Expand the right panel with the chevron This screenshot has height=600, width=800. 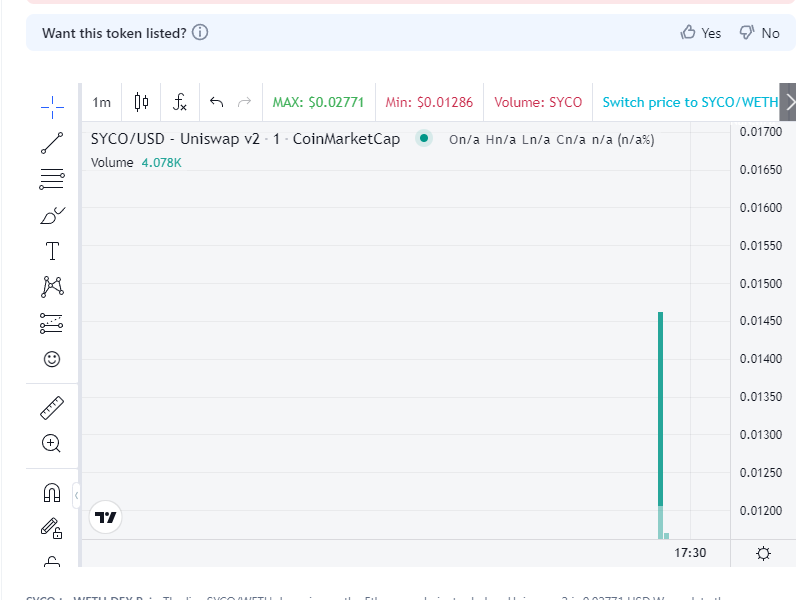[x=788, y=102]
